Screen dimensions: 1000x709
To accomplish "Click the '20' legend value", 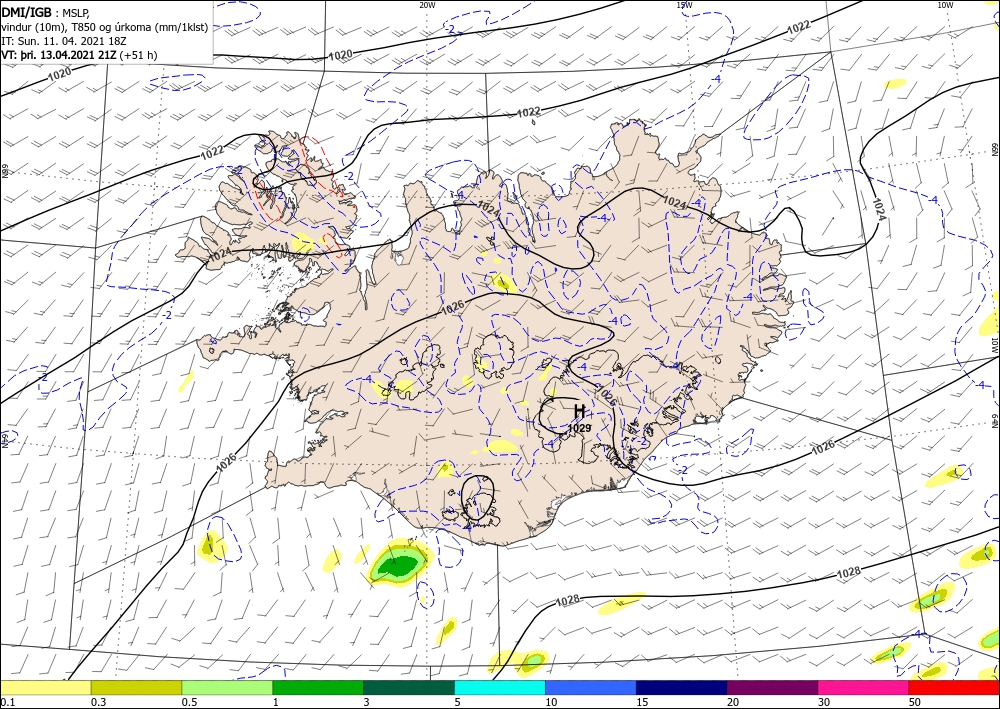I will pos(733,702).
